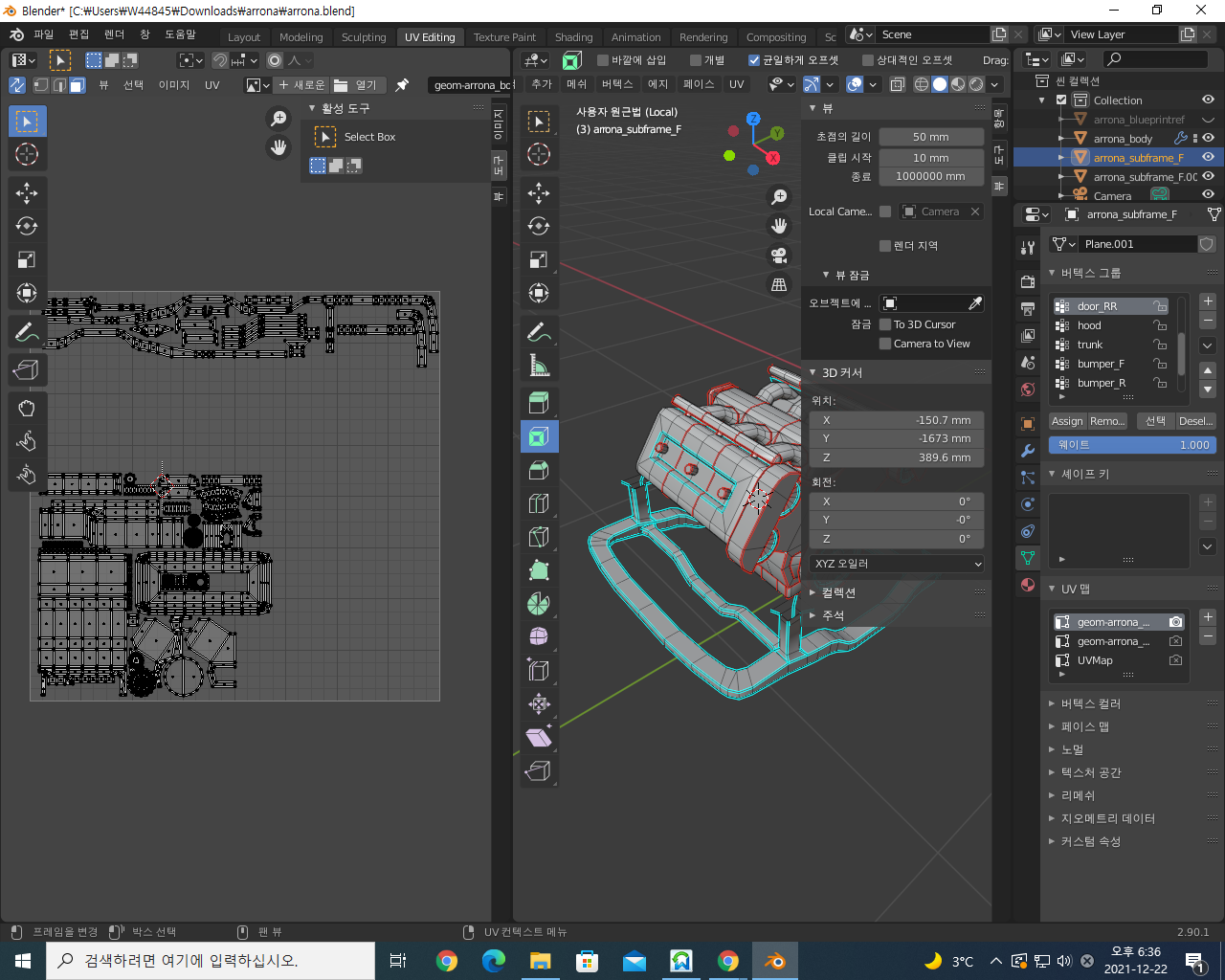Switch to the Shading workspace tab
Viewport: 1225px width, 980px height.
[x=574, y=37]
